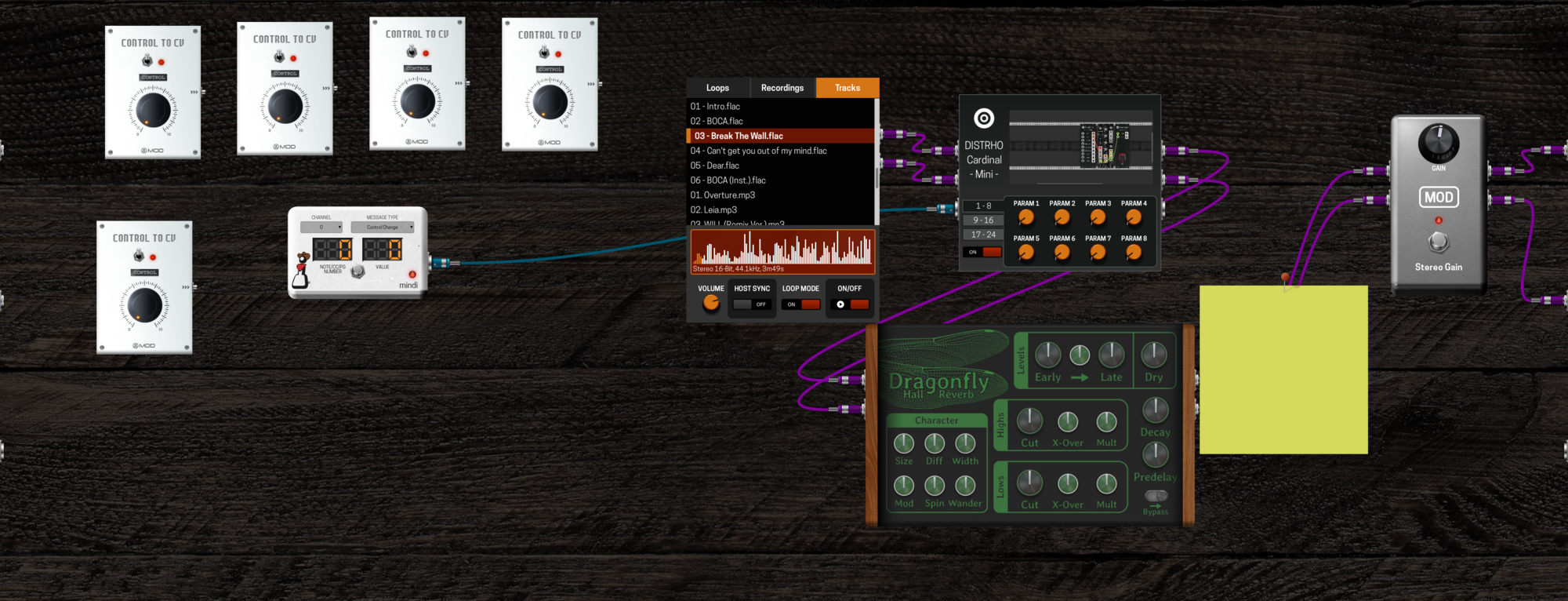Click the red LED on Stereo Gain

click(1439, 220)
